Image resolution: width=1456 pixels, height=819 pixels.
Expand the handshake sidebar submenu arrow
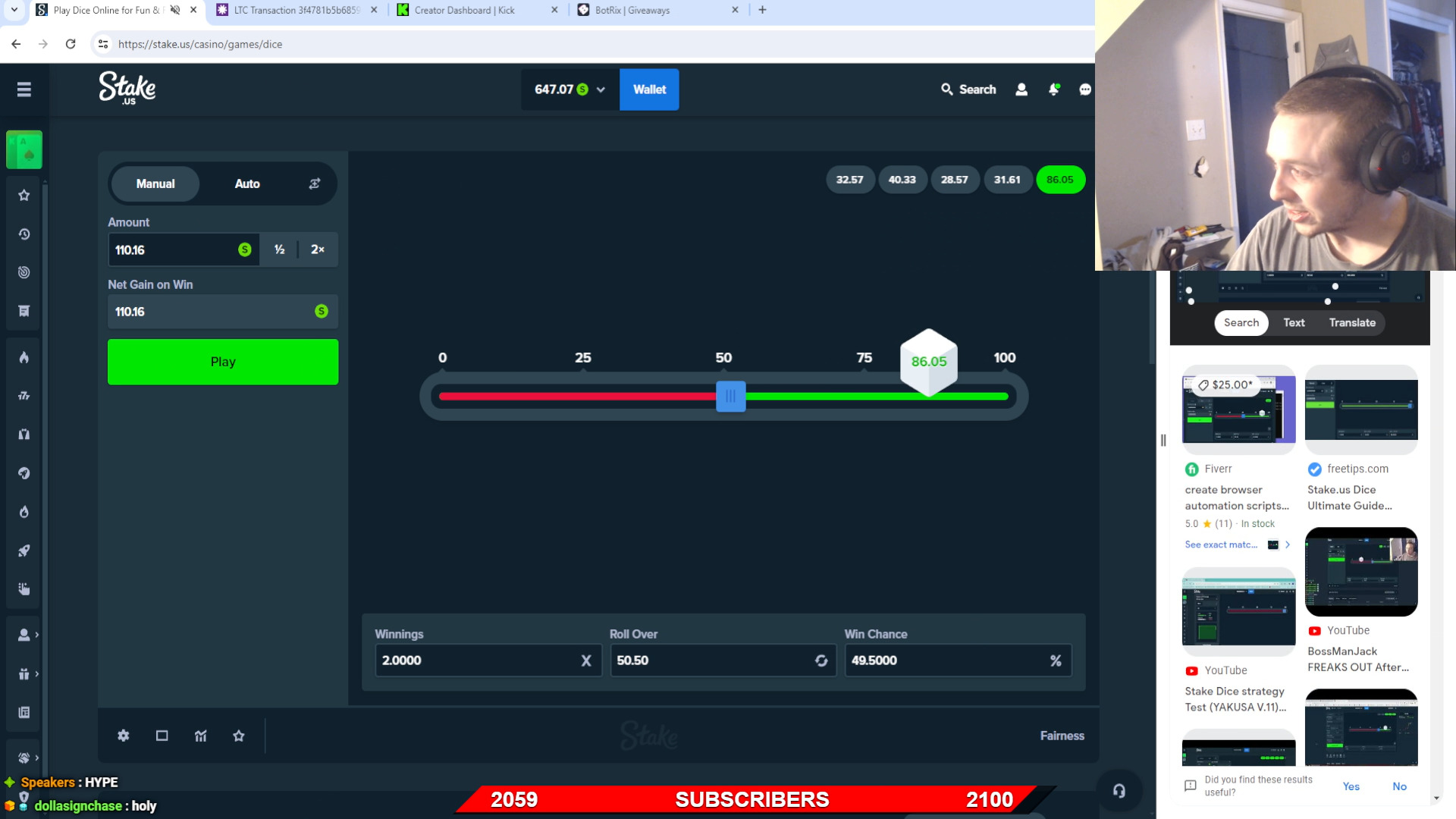(x=36, y=758)
